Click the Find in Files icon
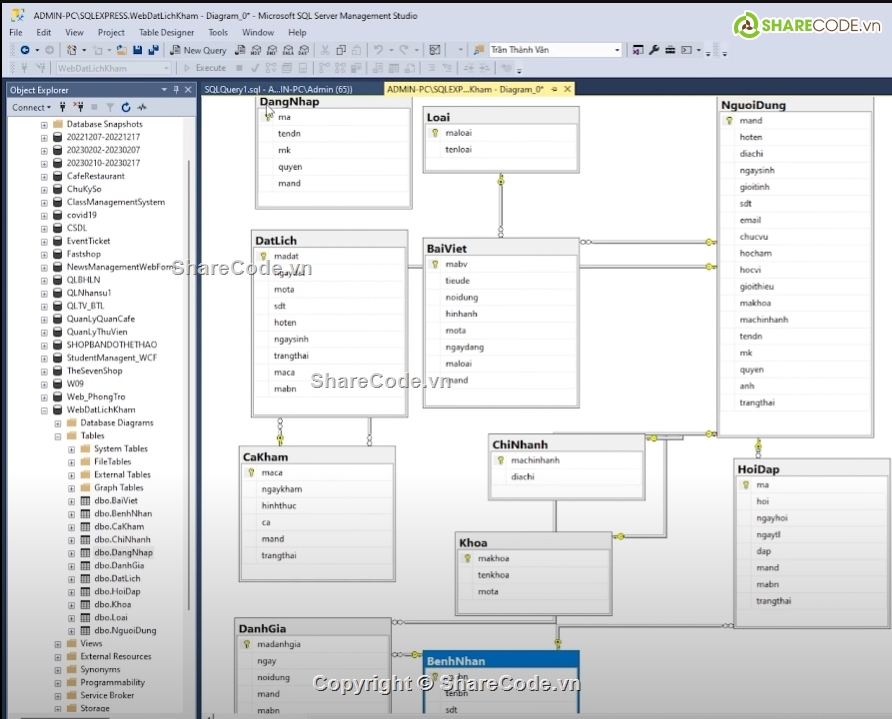This screenshot has width=892, height=719. coord(479,50)
